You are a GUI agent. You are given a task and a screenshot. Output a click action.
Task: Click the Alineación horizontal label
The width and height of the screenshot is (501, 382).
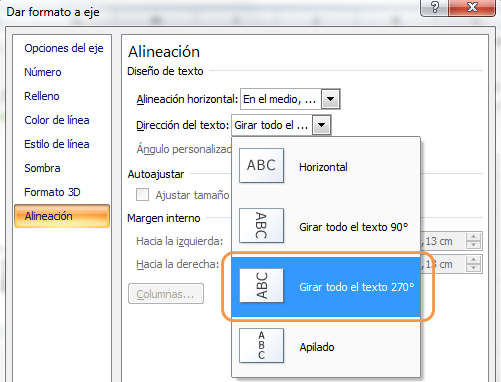[187, 99]
